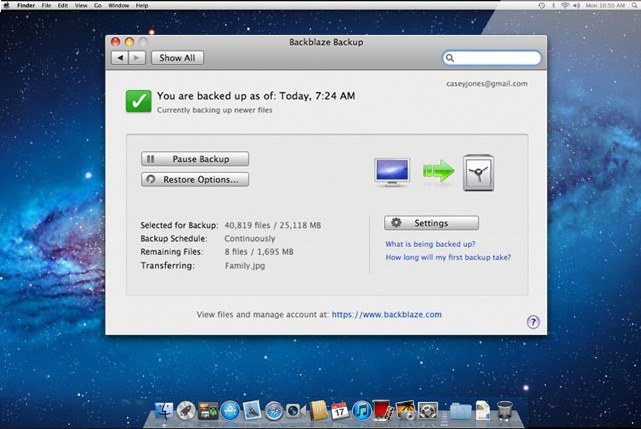
Task: Visit the https://www.backblaze.com link
Action: [386, 314]
